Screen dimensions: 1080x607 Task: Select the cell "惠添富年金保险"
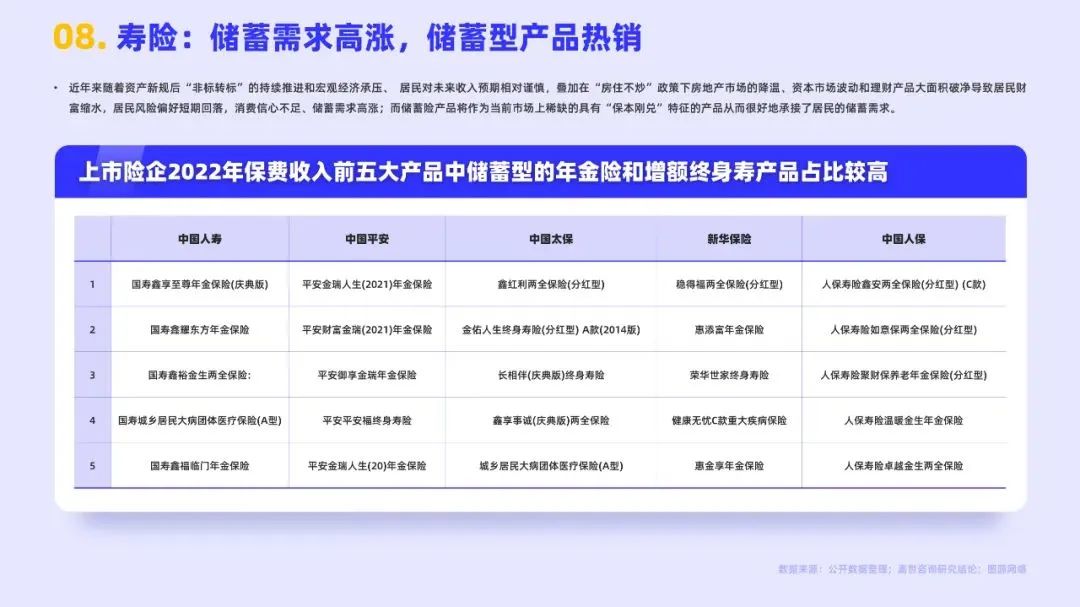pos(729,329)
